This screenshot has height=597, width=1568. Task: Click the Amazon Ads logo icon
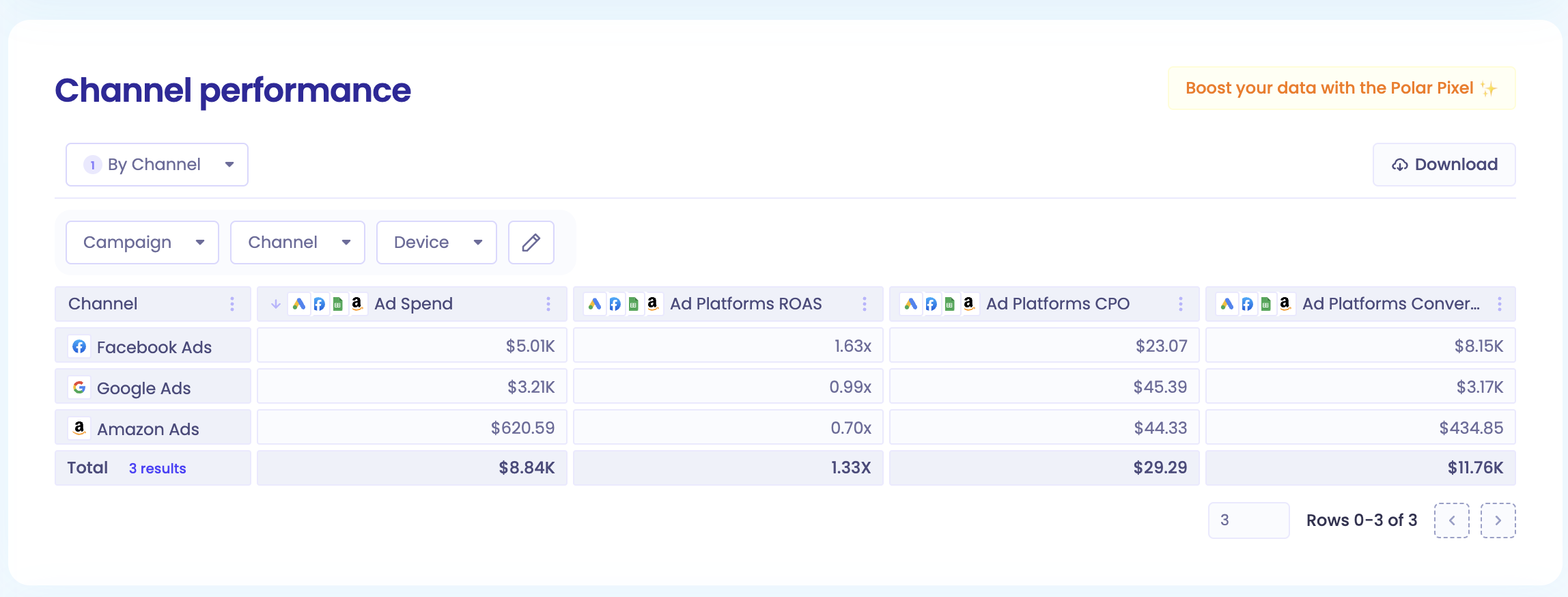click(79, 428)
